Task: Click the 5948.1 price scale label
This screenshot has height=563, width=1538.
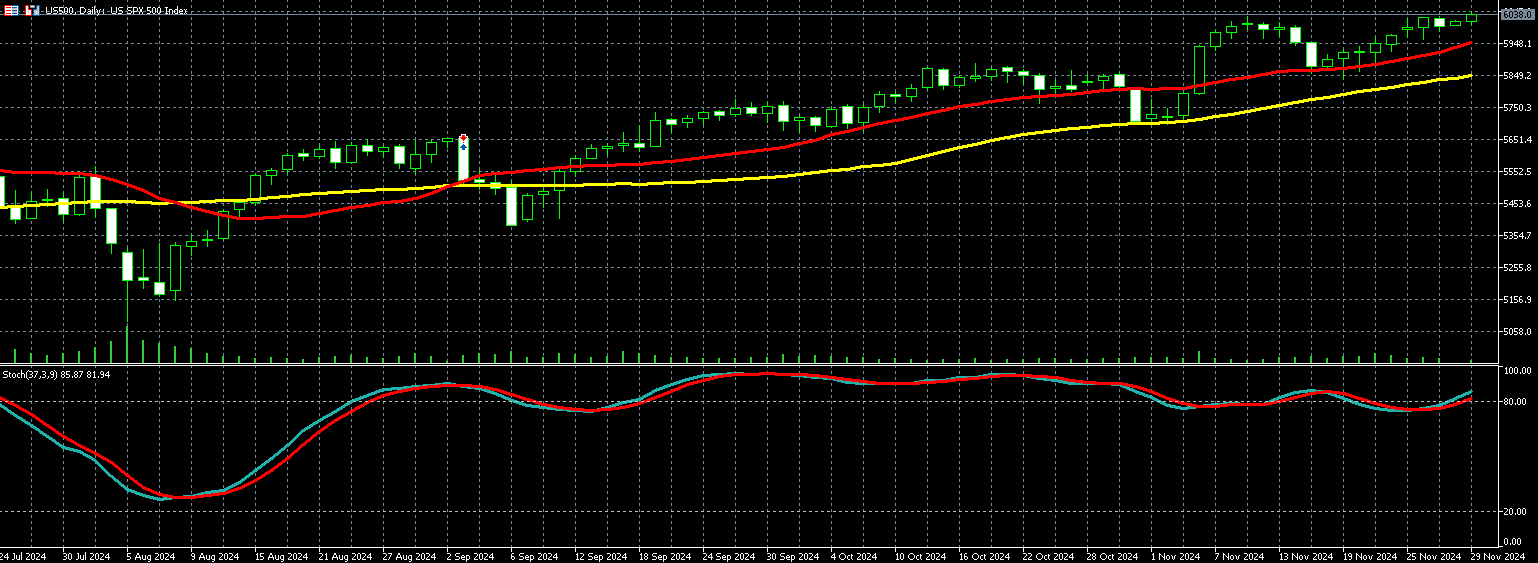Action: (1516, 44)
